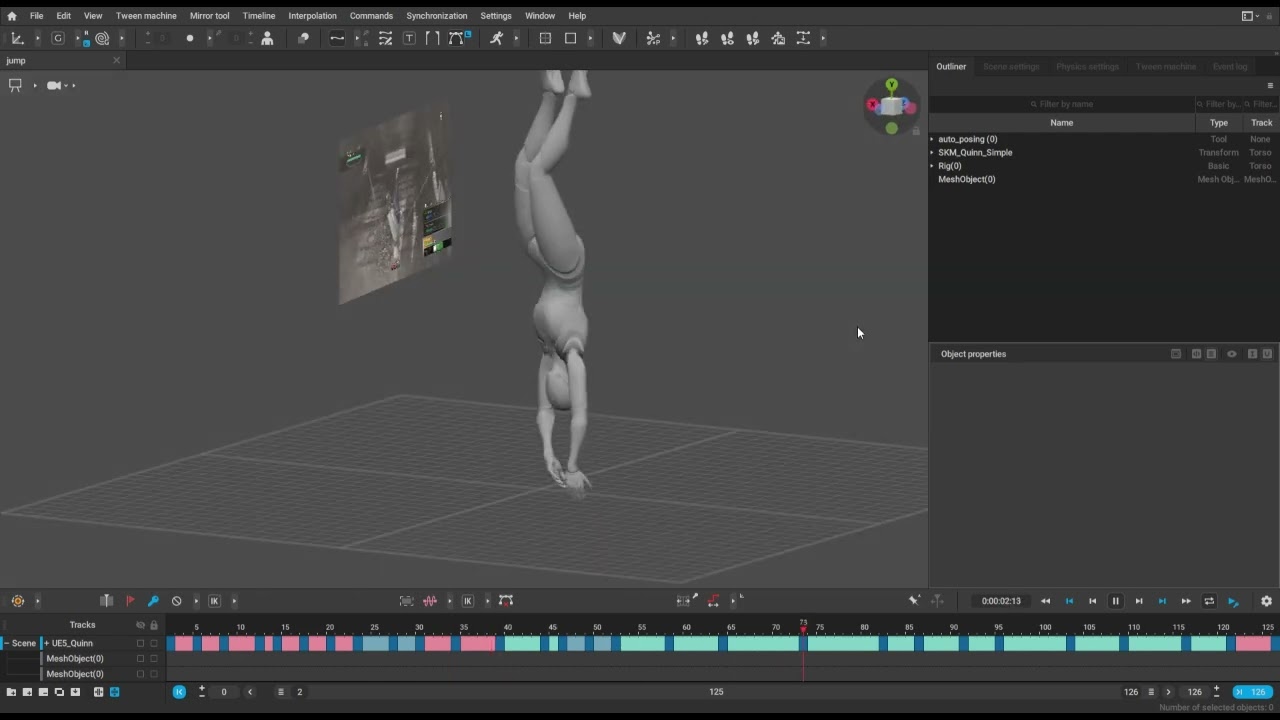Click the character silhouette icon in toolbar
This screenshot has width=1280, height=720.
coord(267,38)
